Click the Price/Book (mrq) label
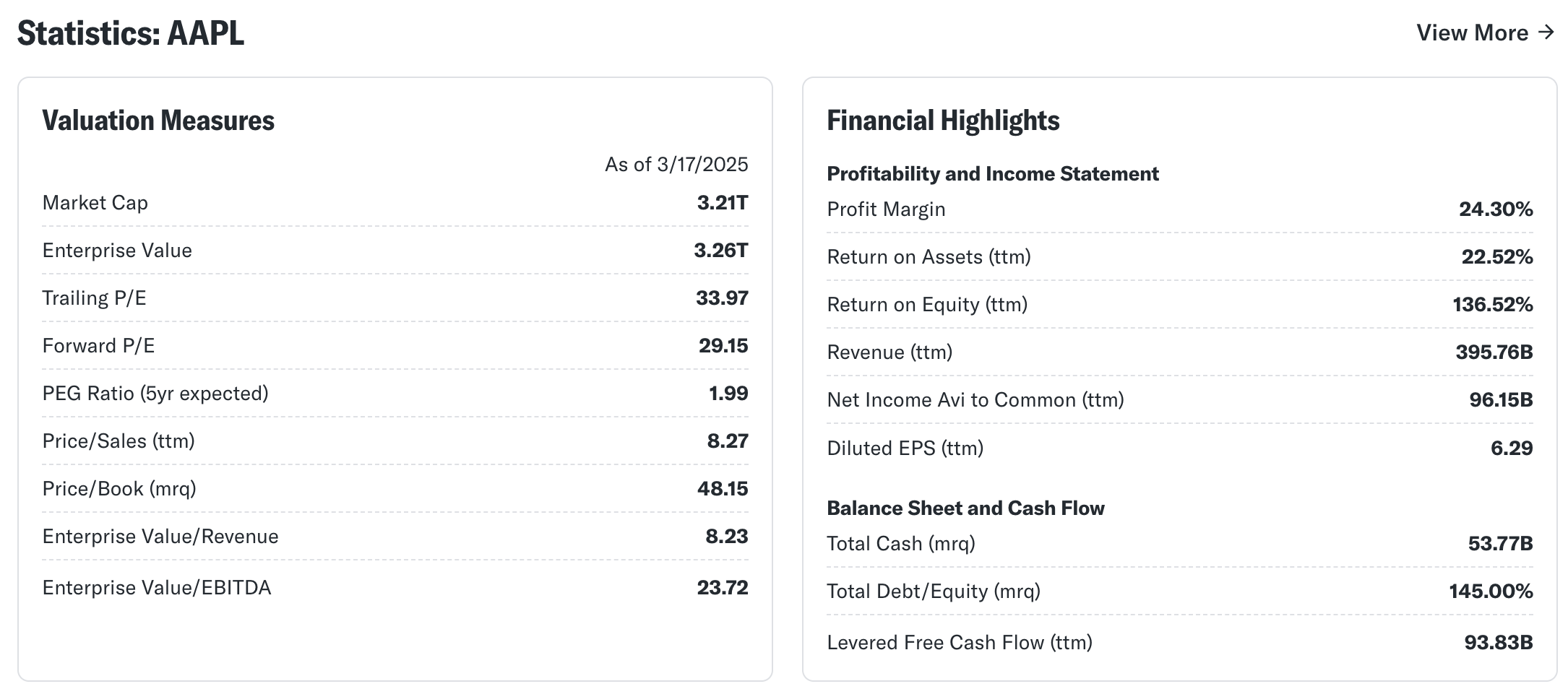This screenshot has height=689, width=1568. pyautogui.click(x=119, y=489)
